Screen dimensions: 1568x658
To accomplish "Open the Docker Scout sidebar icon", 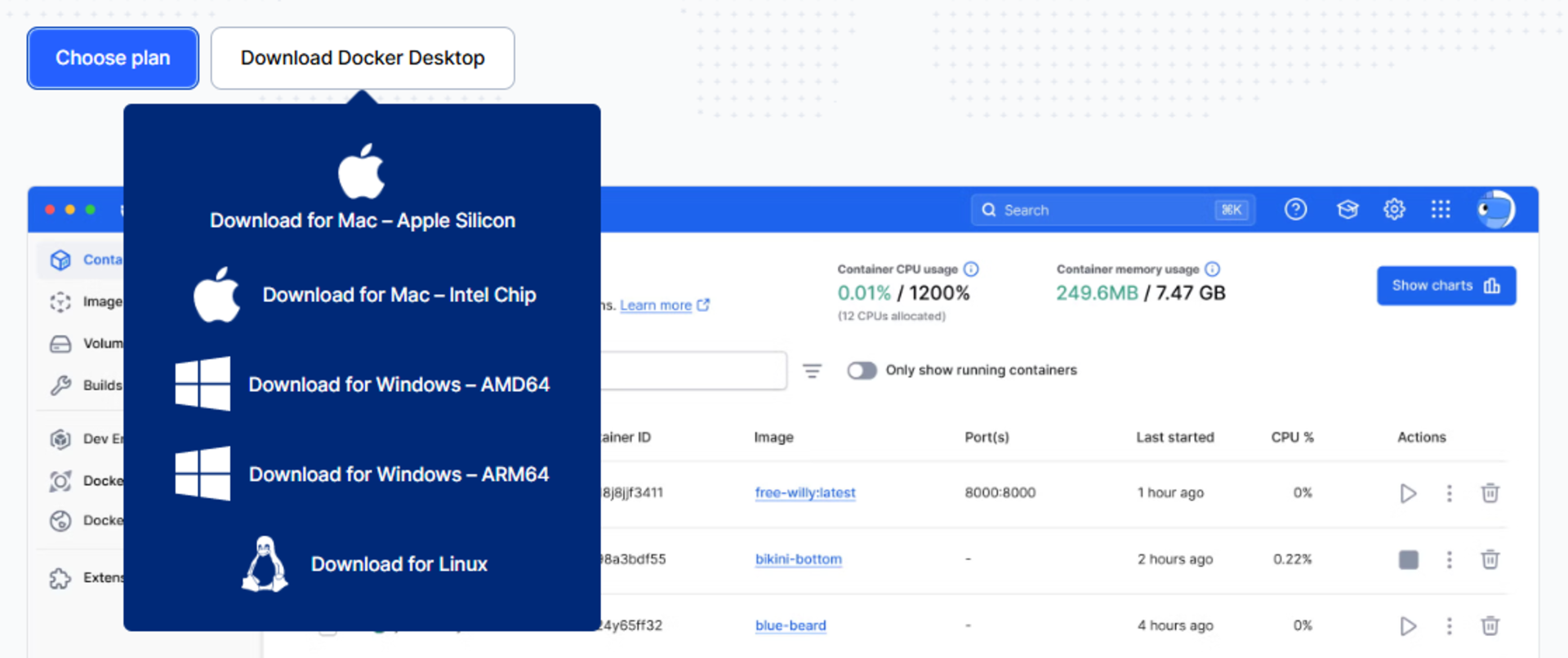I will click(60, 481).
